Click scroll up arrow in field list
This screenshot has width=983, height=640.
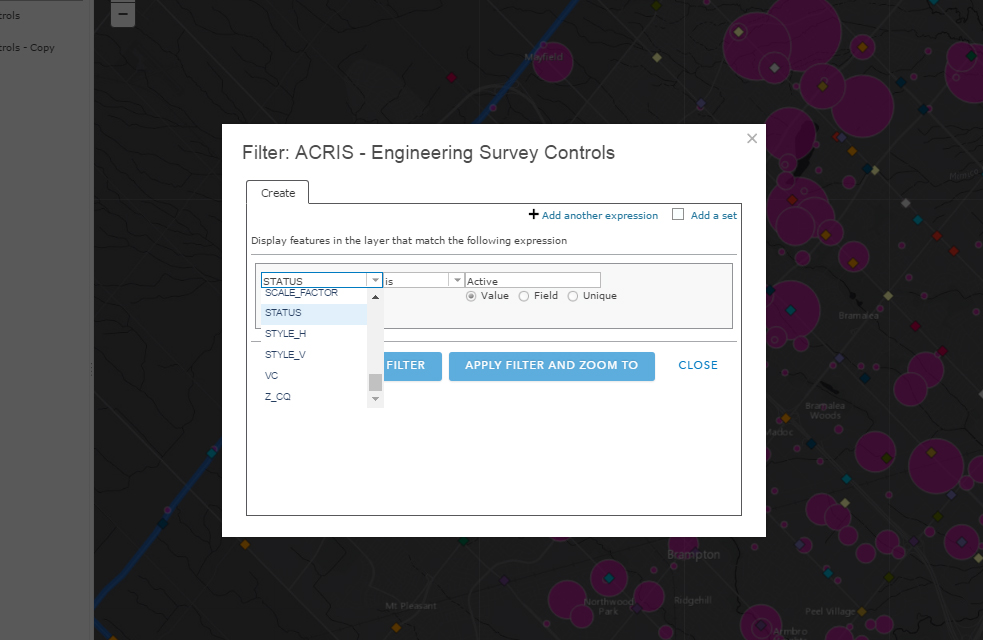click(x=376, y=297)
